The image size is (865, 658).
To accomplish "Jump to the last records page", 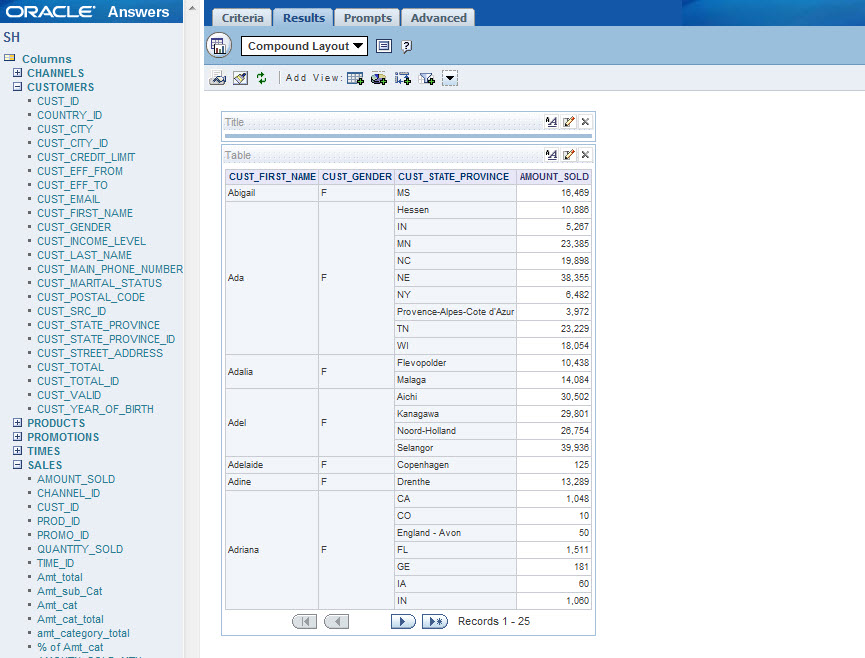I will pos(434,621).
